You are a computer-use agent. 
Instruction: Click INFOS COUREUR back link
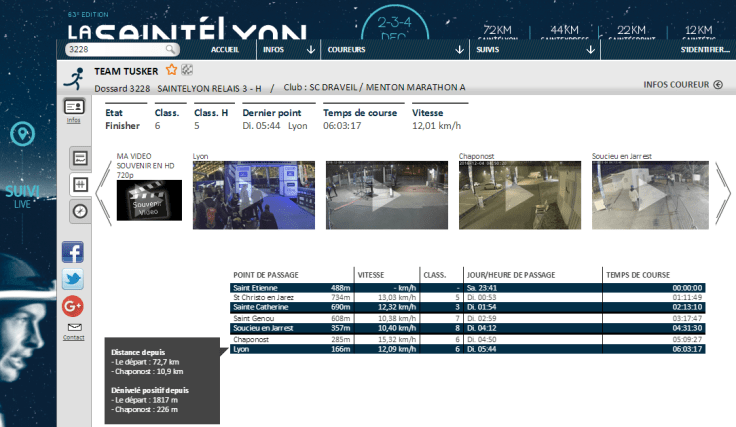click(x=676, y=84)
